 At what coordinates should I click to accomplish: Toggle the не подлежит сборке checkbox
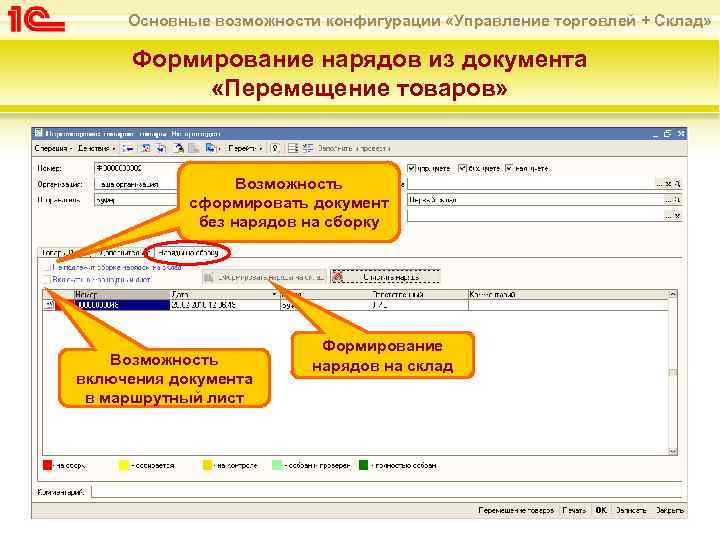46,267
